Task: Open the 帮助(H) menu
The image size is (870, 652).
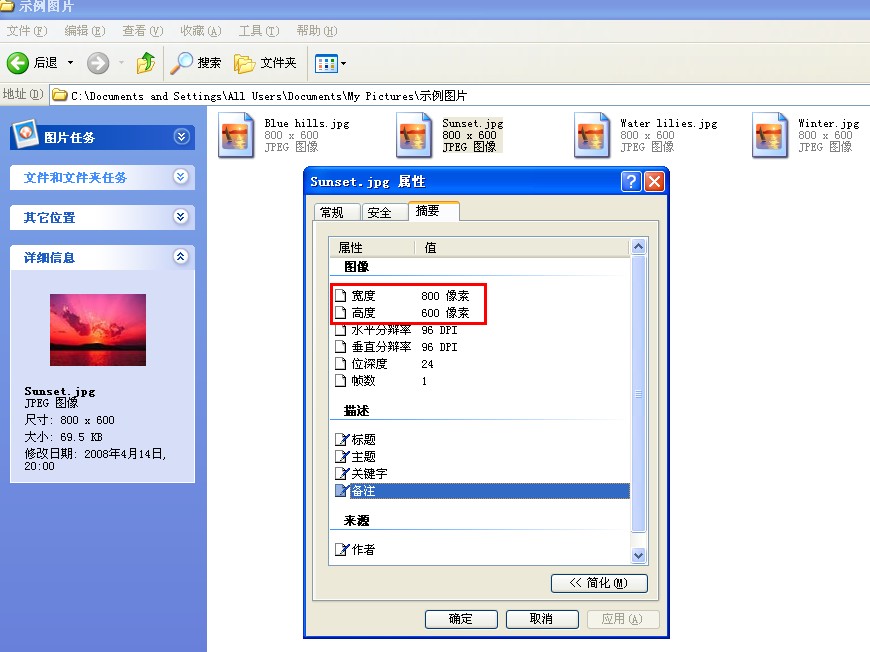Action: tap(316, 31)
